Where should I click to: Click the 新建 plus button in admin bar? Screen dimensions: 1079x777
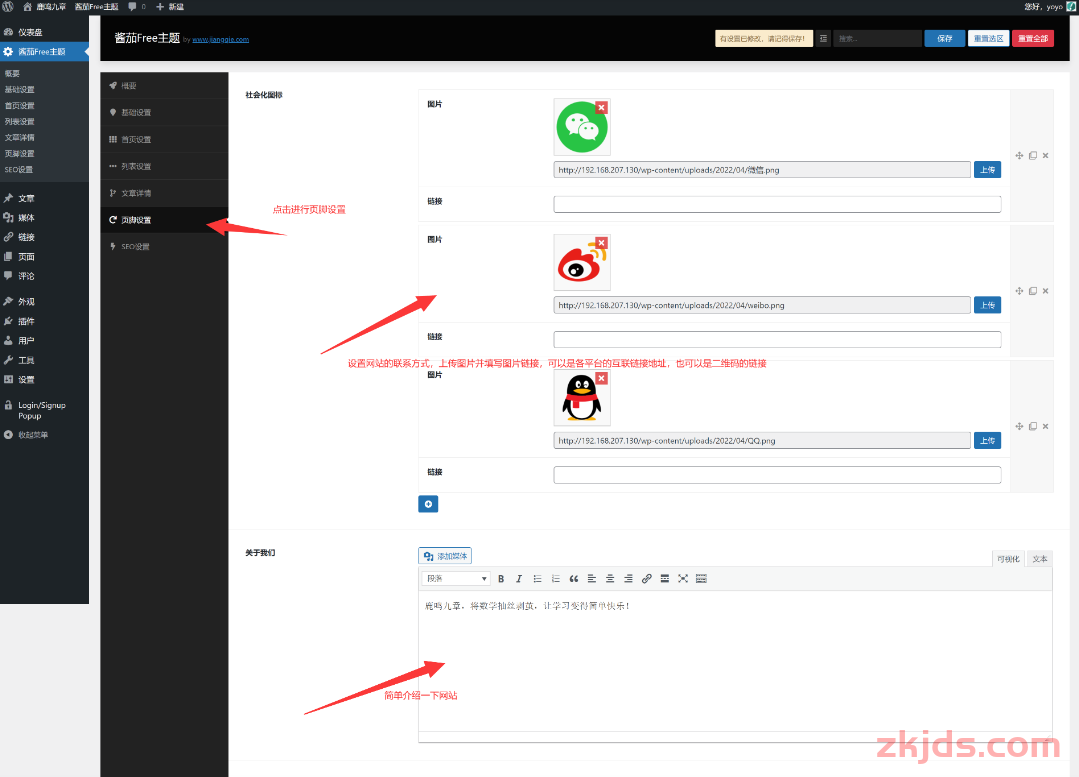[x=170, y=6]
